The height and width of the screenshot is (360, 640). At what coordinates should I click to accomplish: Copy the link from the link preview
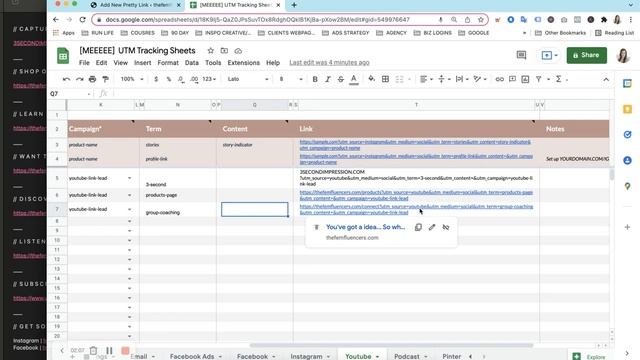click(x=418, y=227)
